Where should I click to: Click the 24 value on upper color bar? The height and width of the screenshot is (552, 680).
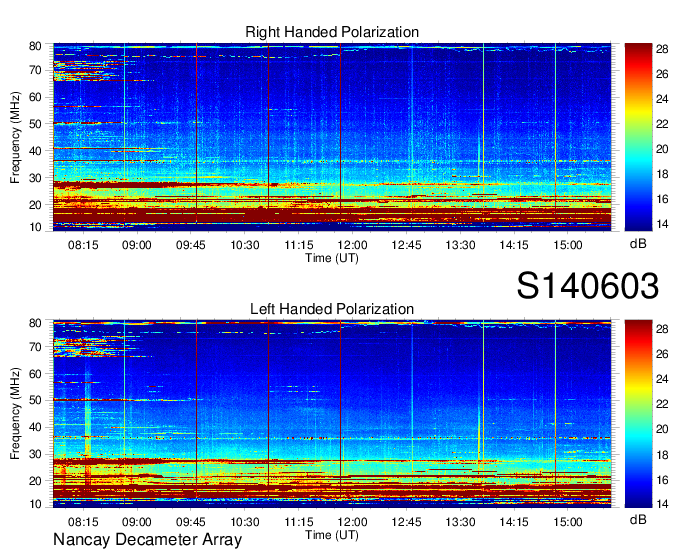point(662,99)
